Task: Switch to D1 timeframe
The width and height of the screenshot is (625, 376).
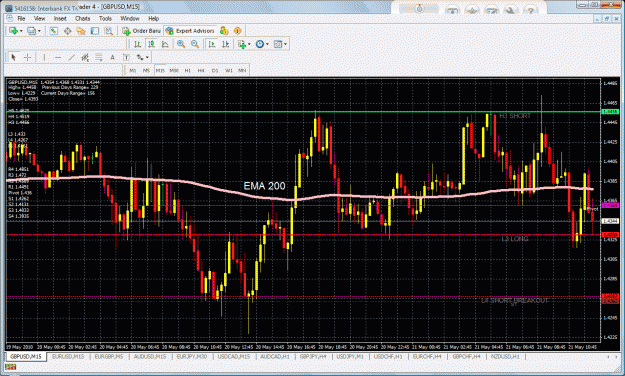Action: (215, 70)
